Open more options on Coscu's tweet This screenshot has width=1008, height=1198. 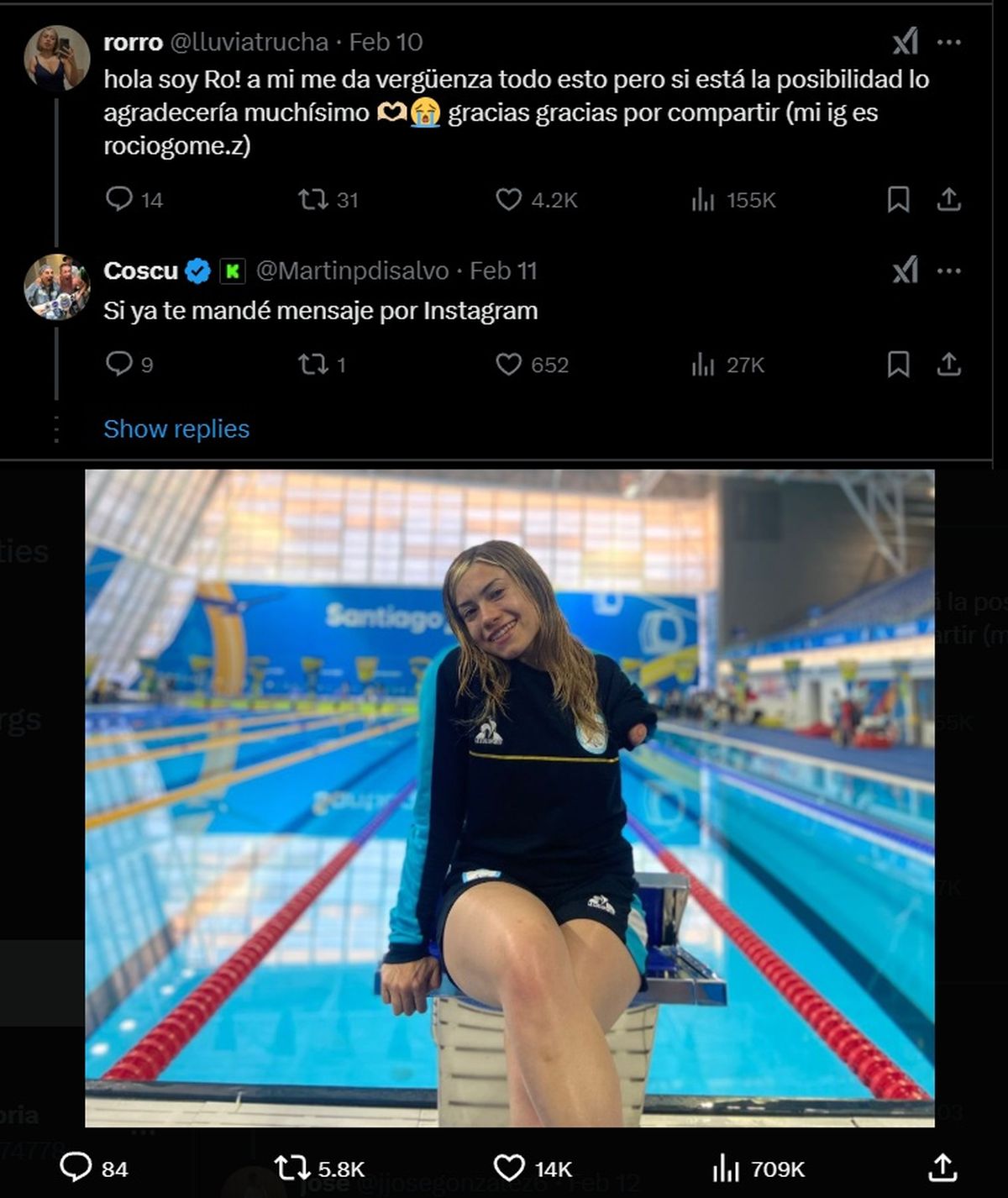coord(948,271)
